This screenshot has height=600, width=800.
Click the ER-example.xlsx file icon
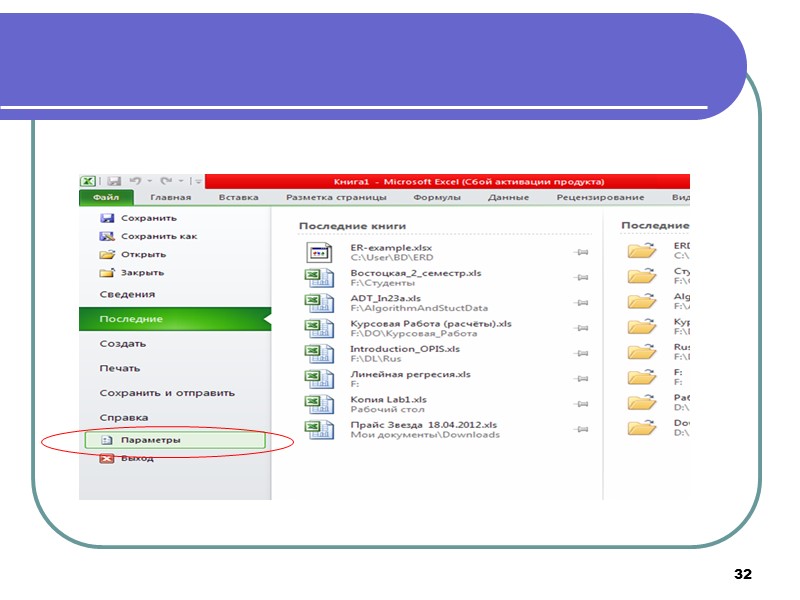319,253
